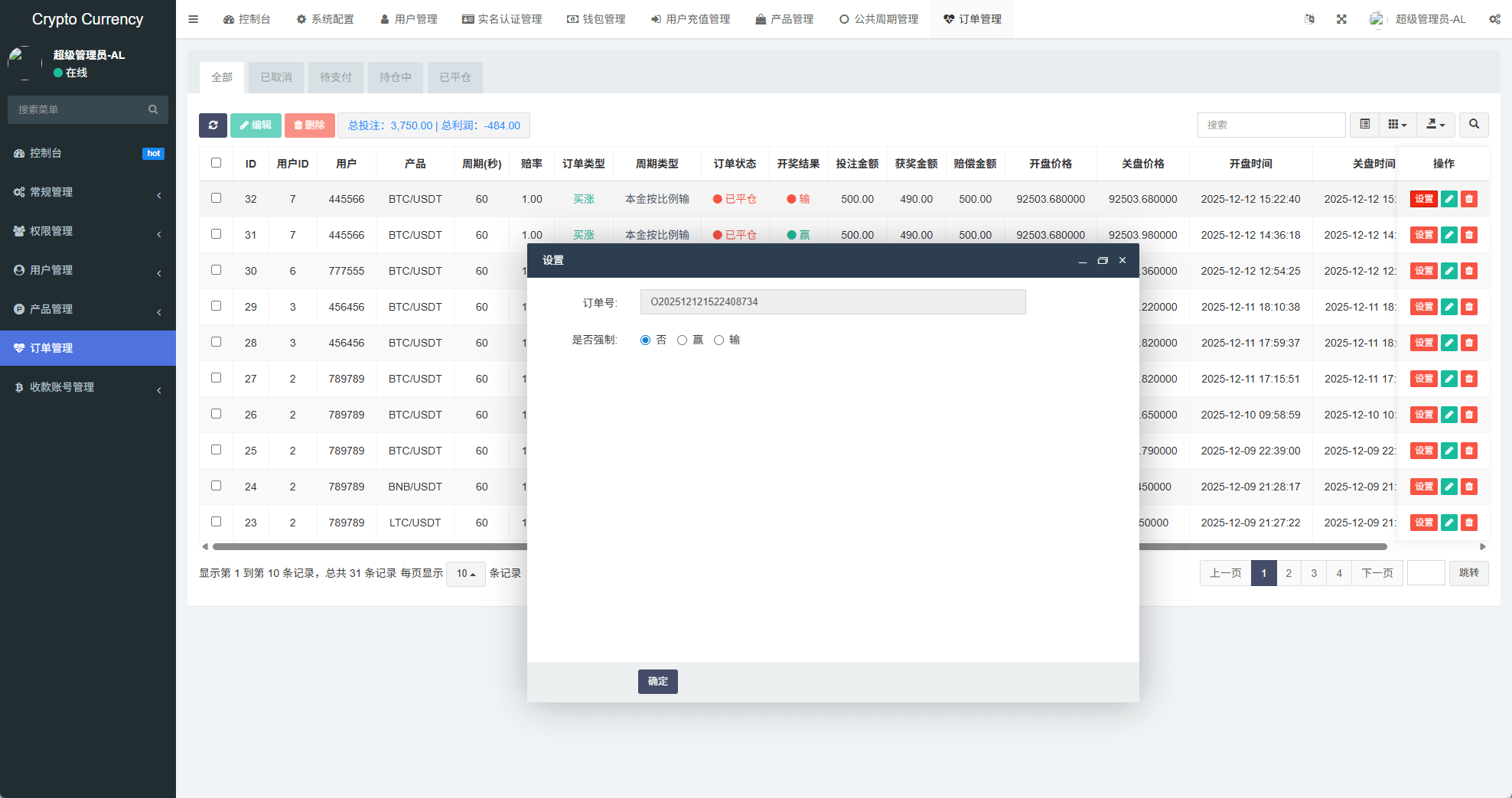Go to page 2 of the records

[x=1289, y=573]
